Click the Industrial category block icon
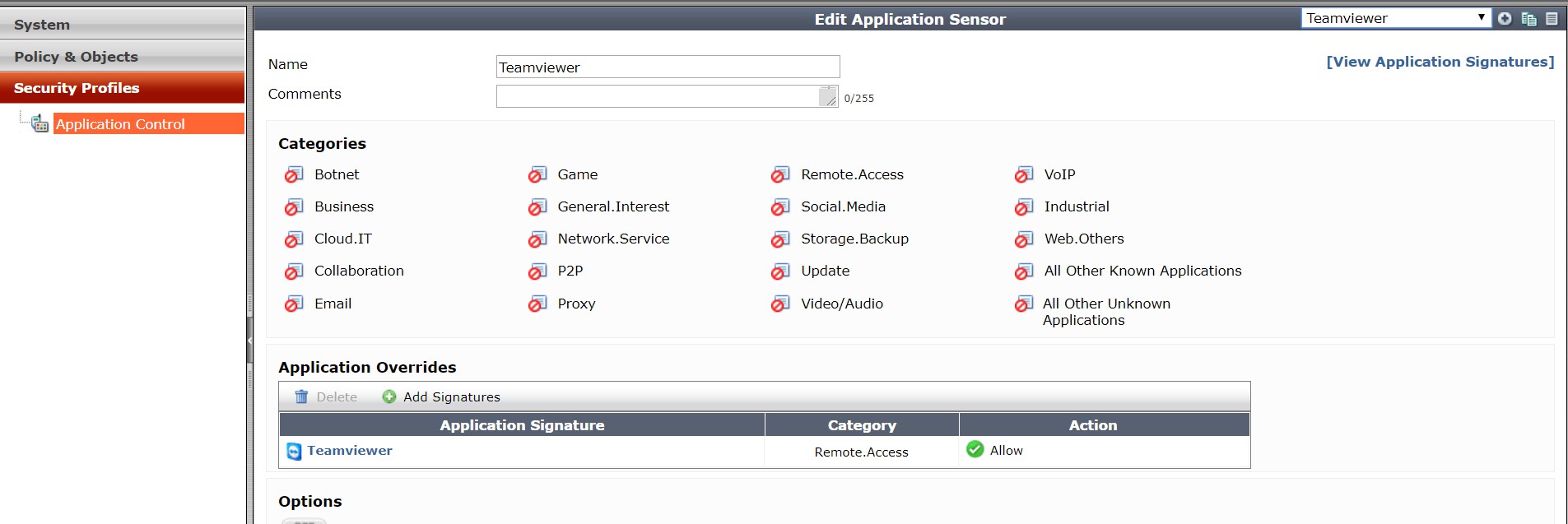1568x524 pixels. (1024, 207)
